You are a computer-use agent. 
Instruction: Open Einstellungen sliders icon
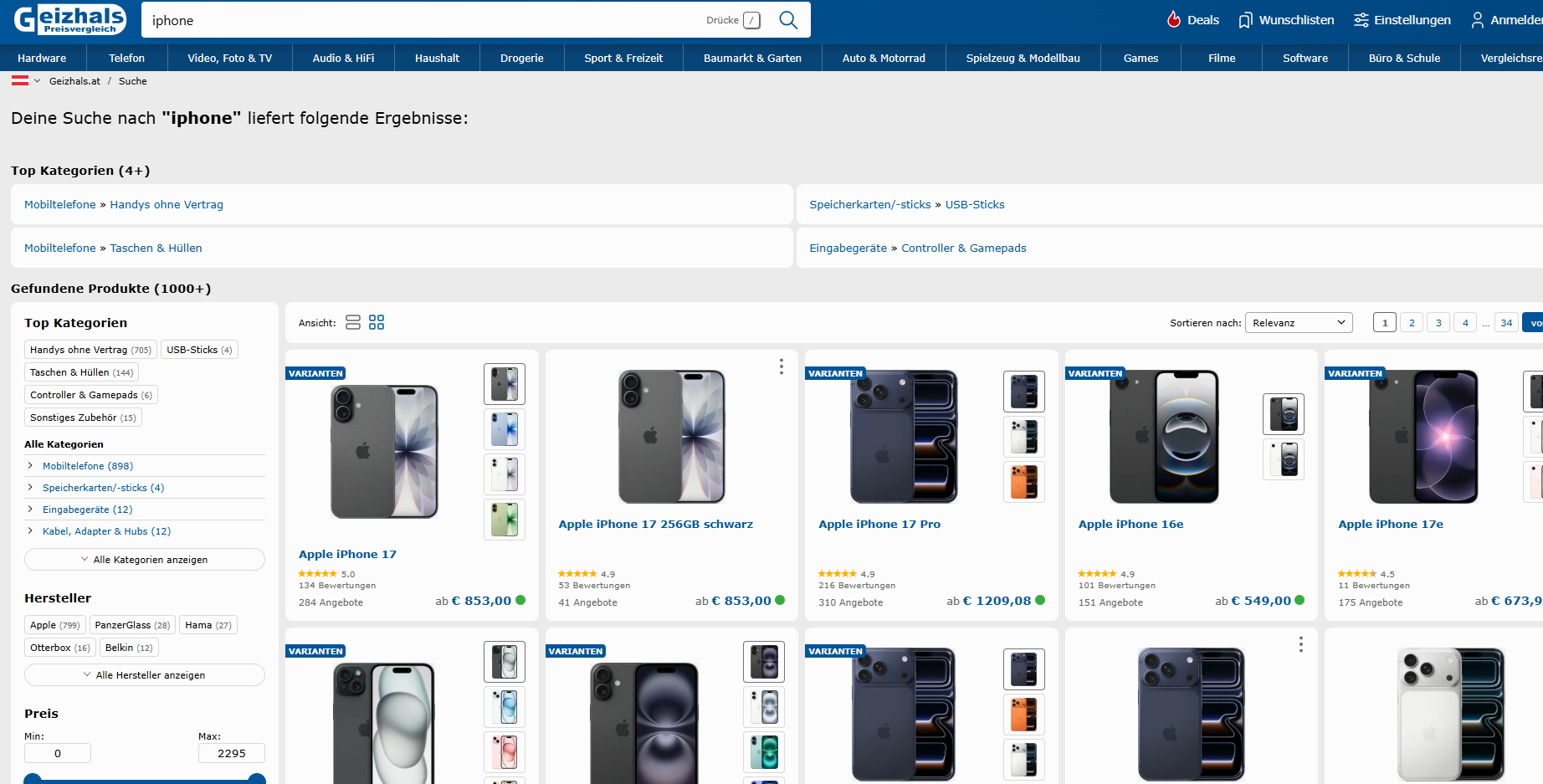[1361, 20]
